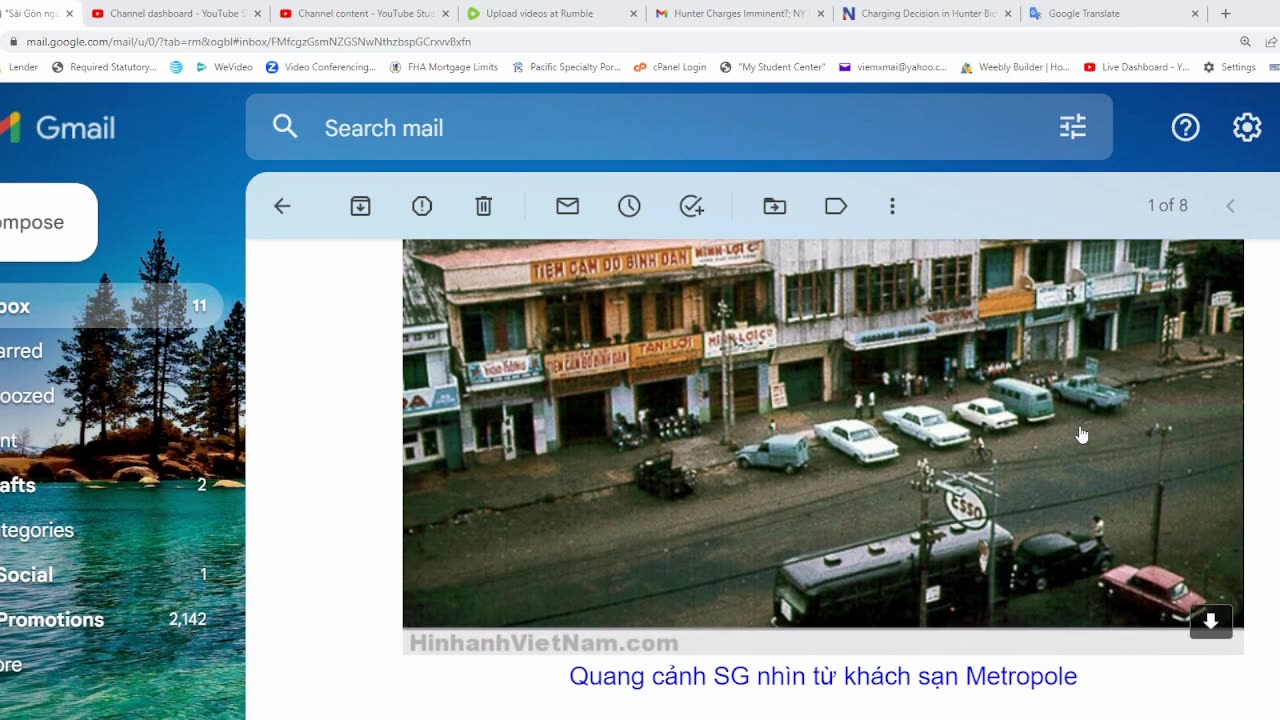Show search options filter icon
The image size is (1280, 720).
pos(1073,127)
